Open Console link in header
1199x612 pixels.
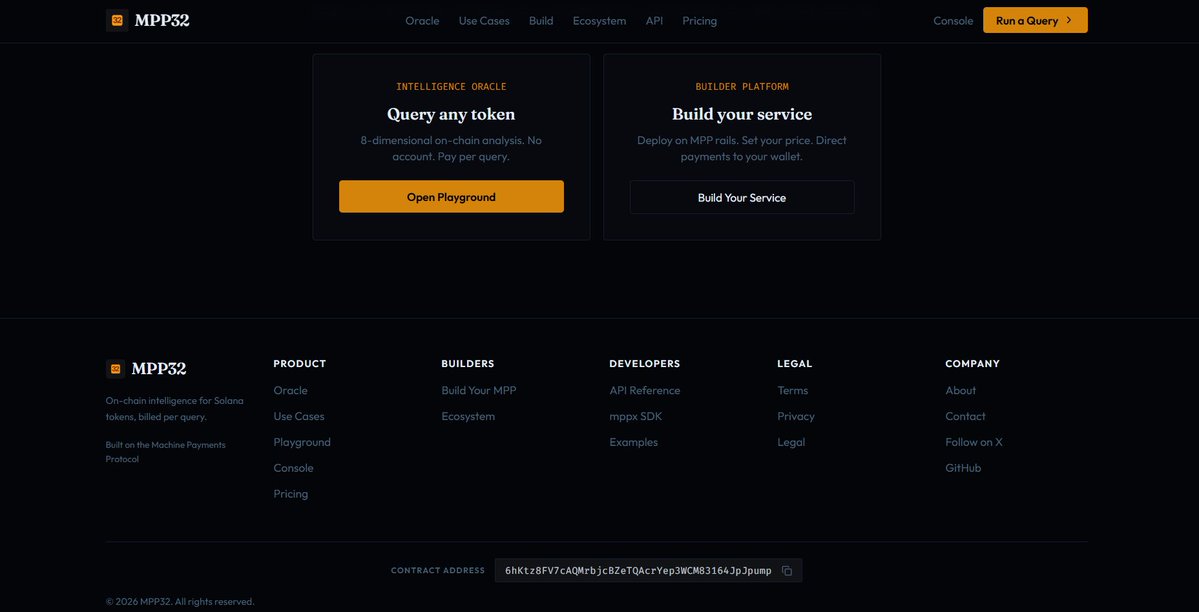[x=954, y=21]
